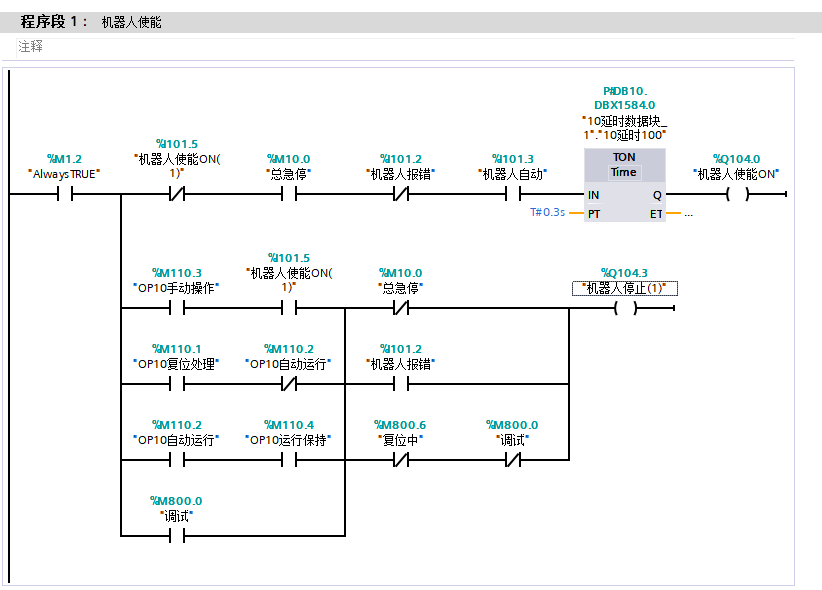Select normally open 调试 %M800.0 contact
This screenshot has height=590, width=822.
click(177, 536)
